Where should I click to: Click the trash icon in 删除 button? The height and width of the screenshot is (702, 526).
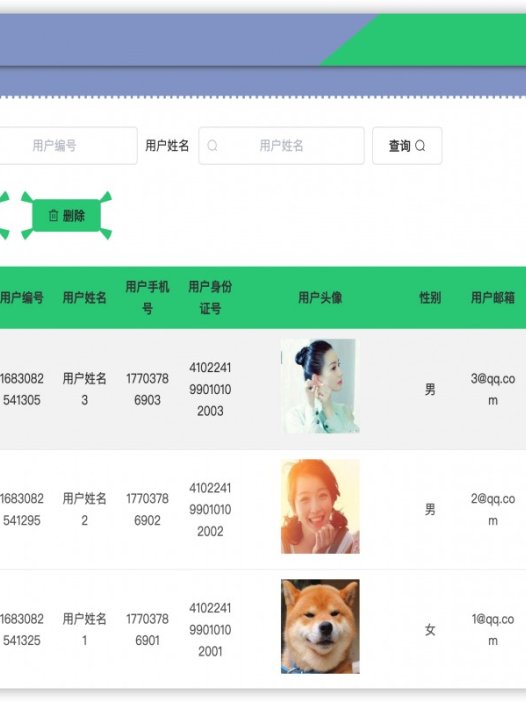tap(53, 215)
